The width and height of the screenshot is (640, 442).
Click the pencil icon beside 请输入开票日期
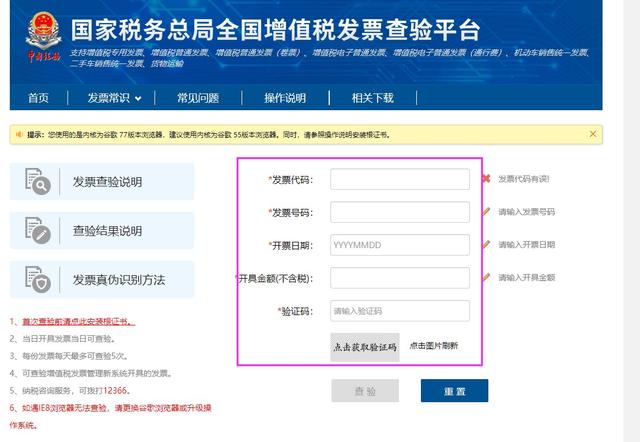click(x=486, y=244)
